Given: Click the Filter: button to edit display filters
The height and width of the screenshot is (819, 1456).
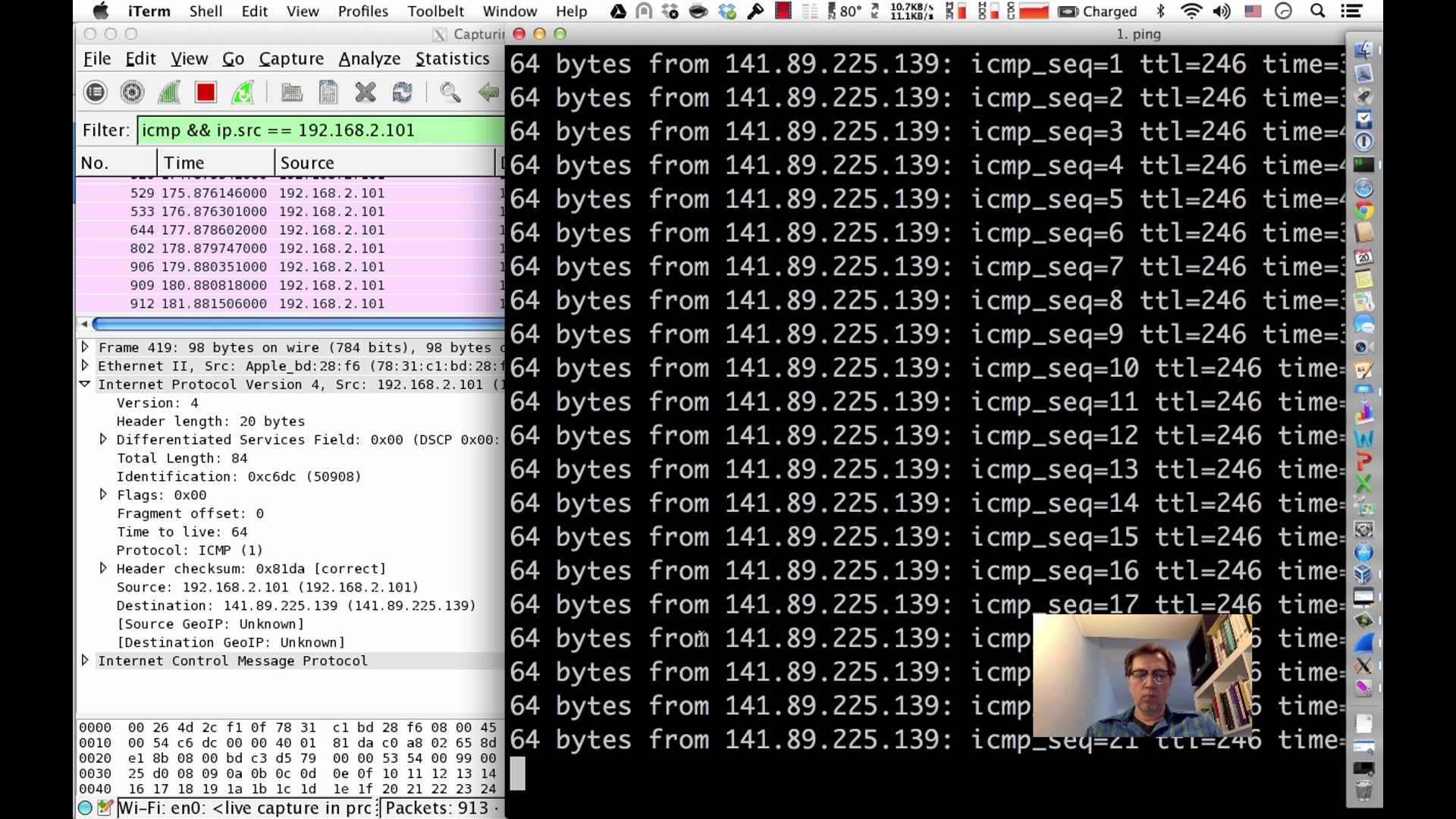Looking at the screenshot, I should tap(105, 130).
